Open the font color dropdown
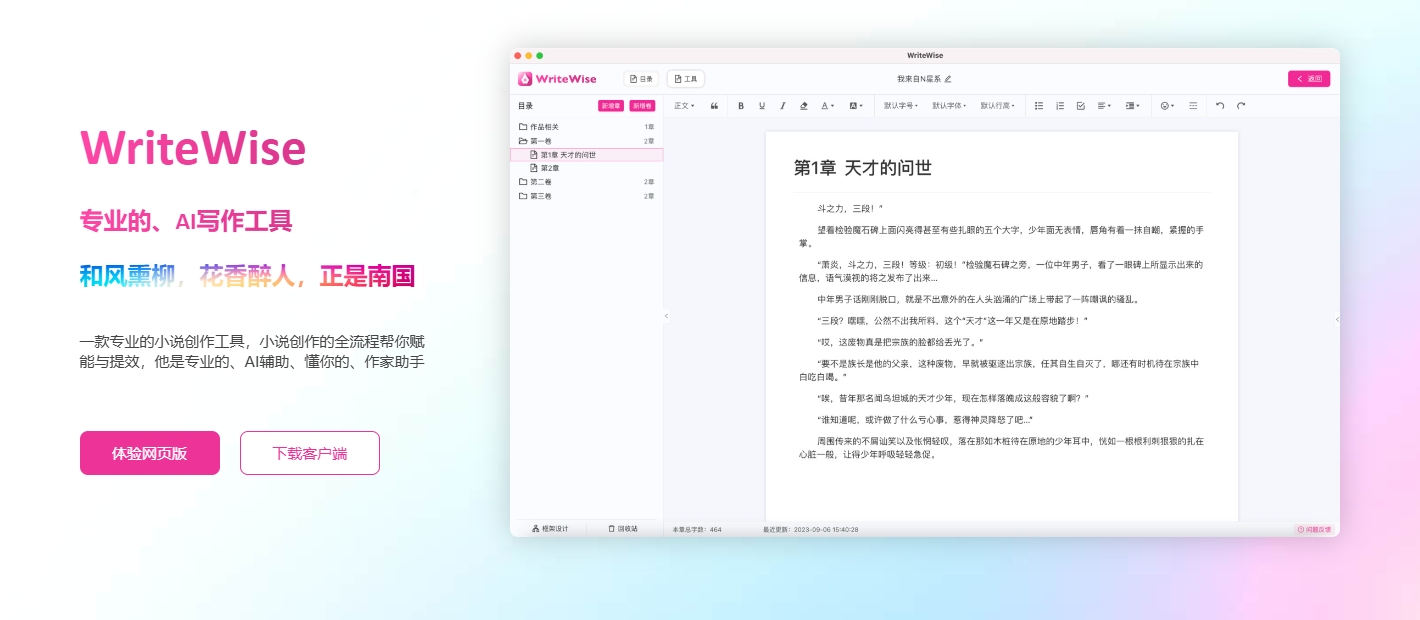Image resolution: width=1420 pixels, height=620 pixels. [x=828, y=105]
